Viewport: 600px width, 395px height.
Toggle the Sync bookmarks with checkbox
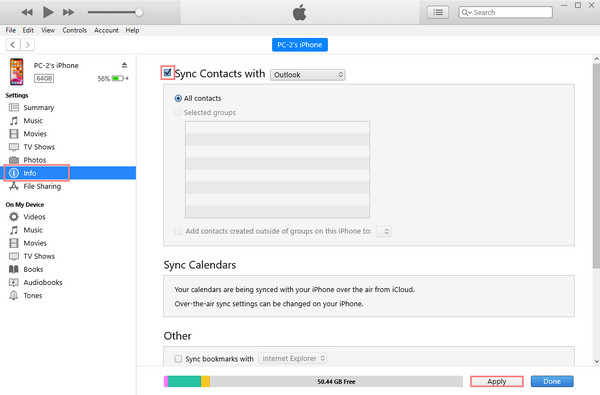coord(178,359)
